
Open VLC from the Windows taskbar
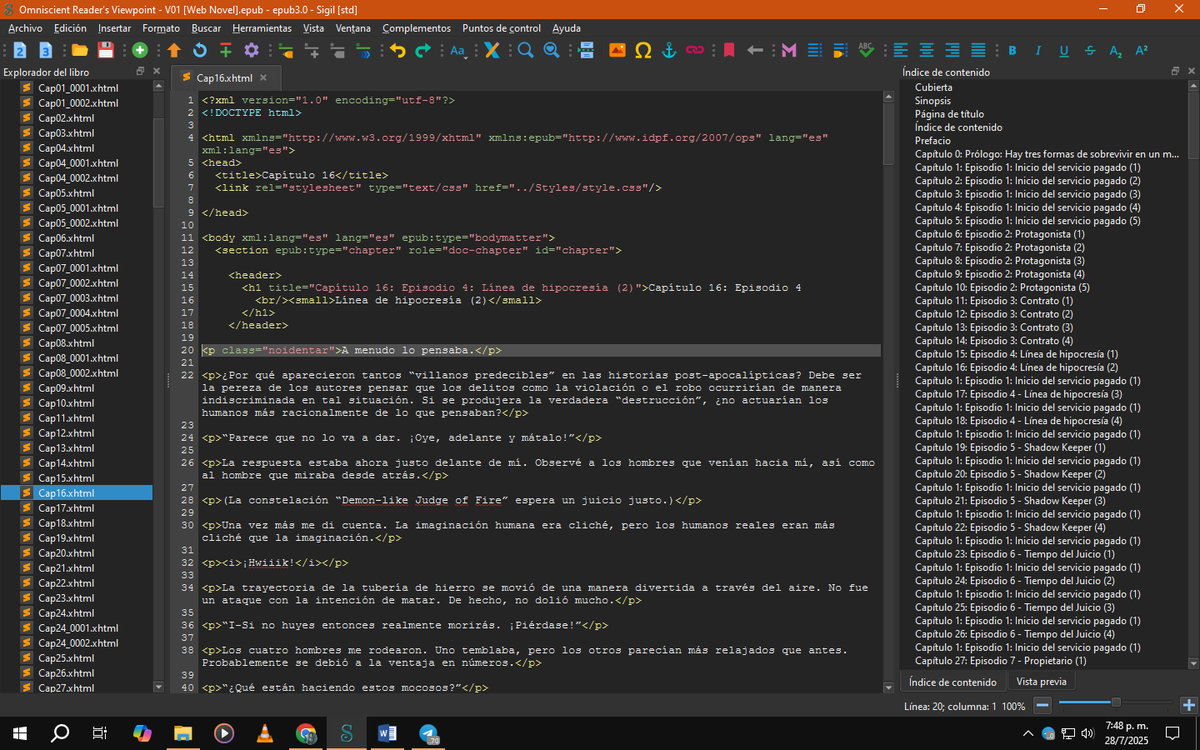[x=264, y=733]
